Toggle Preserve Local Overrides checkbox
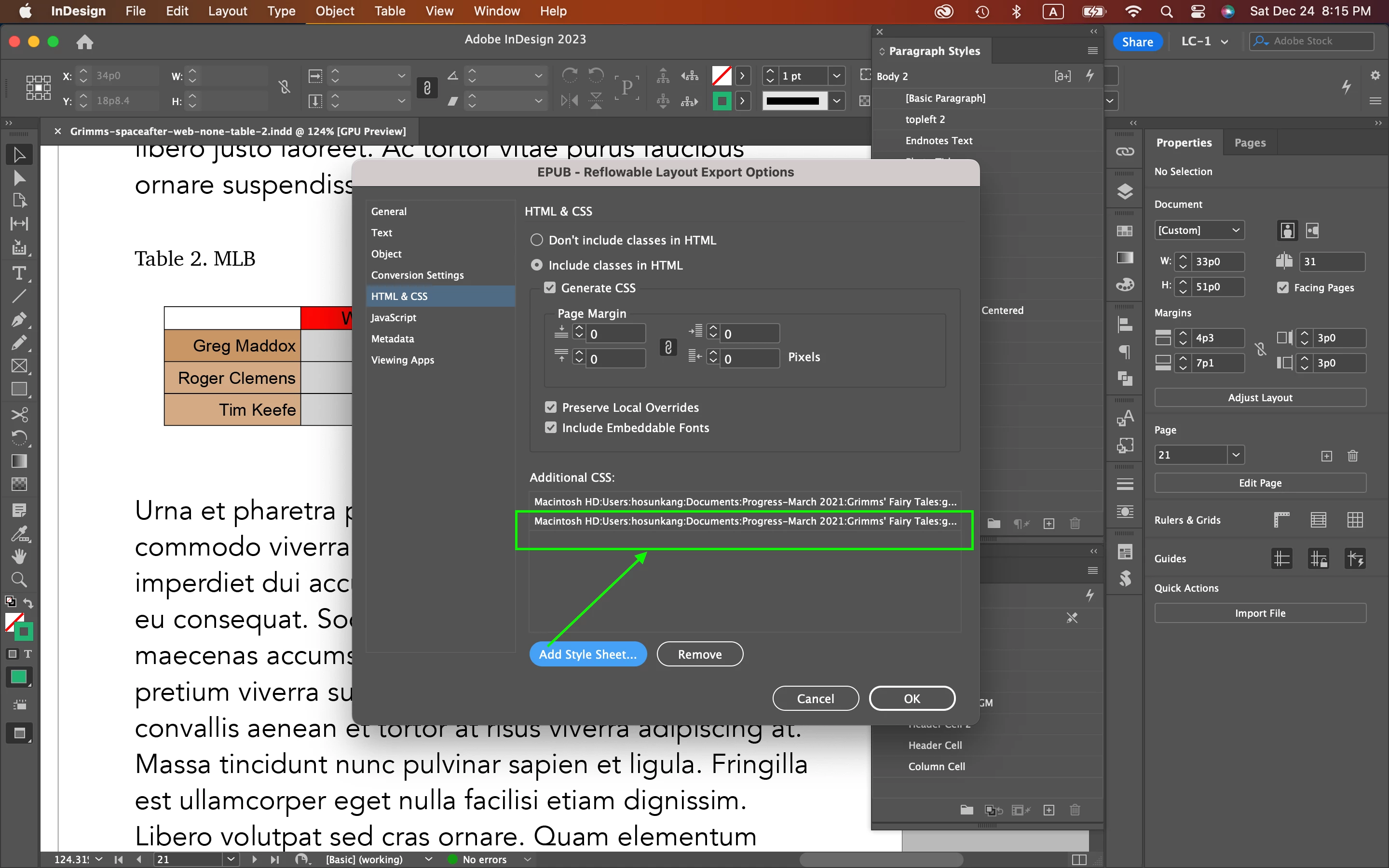Viewport: 1389px width, 868px height. coord(550,407)
